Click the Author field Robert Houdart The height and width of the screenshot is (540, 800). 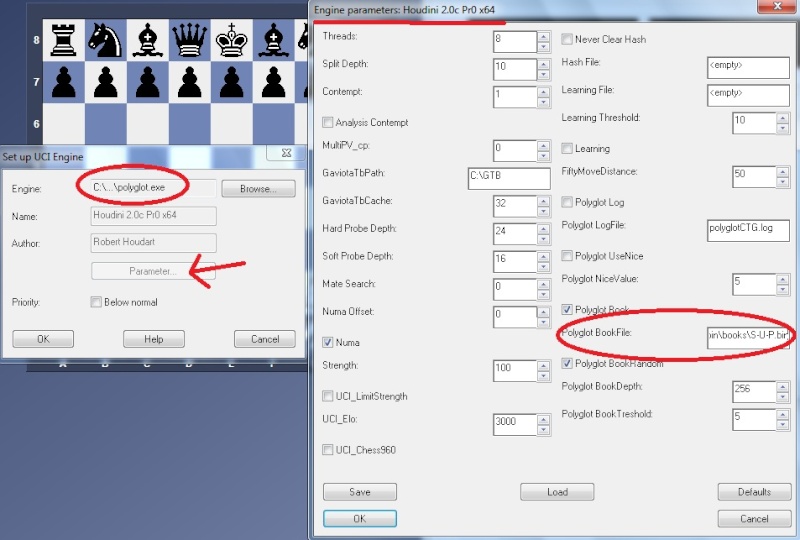pos(154,242)
